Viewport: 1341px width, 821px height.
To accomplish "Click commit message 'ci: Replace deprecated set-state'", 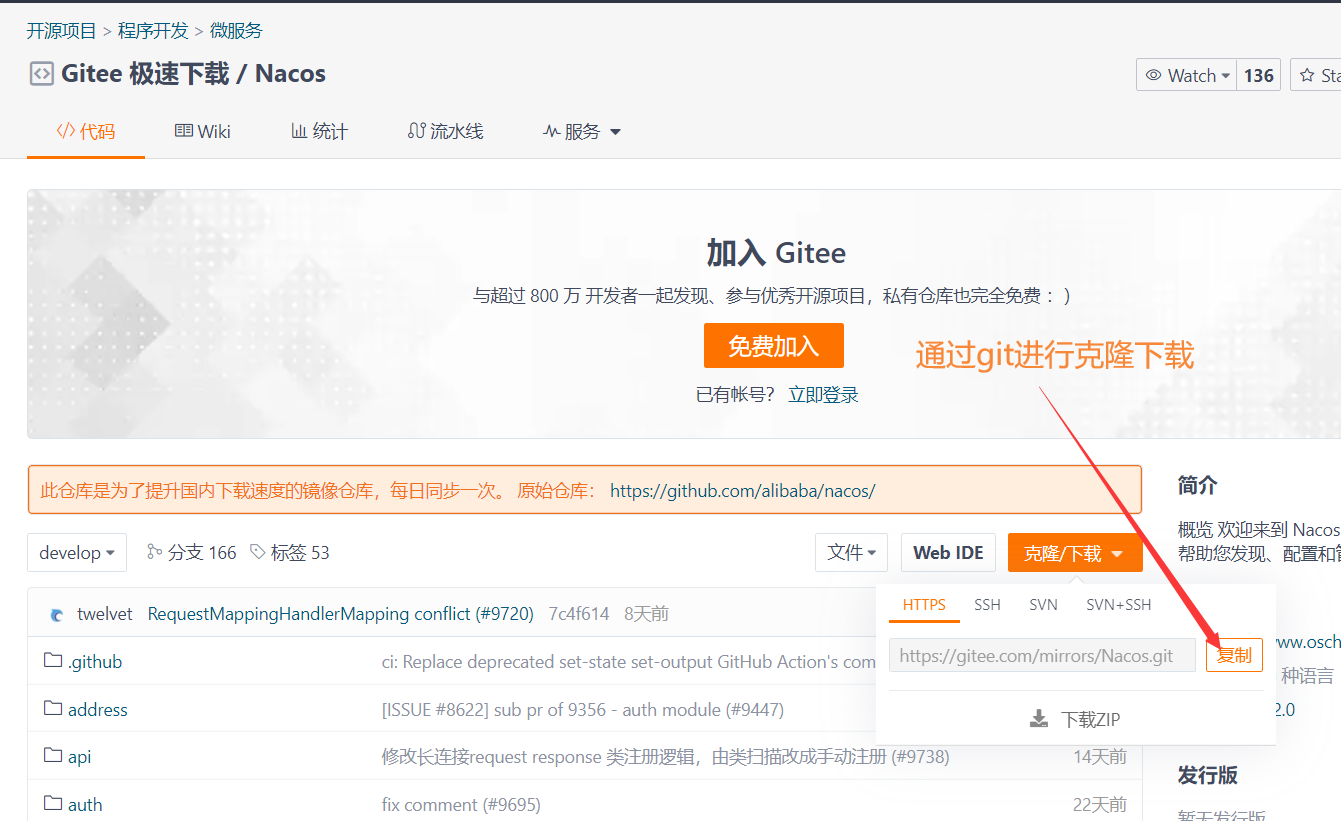I will pyautogui.click(x=628, y=662).
